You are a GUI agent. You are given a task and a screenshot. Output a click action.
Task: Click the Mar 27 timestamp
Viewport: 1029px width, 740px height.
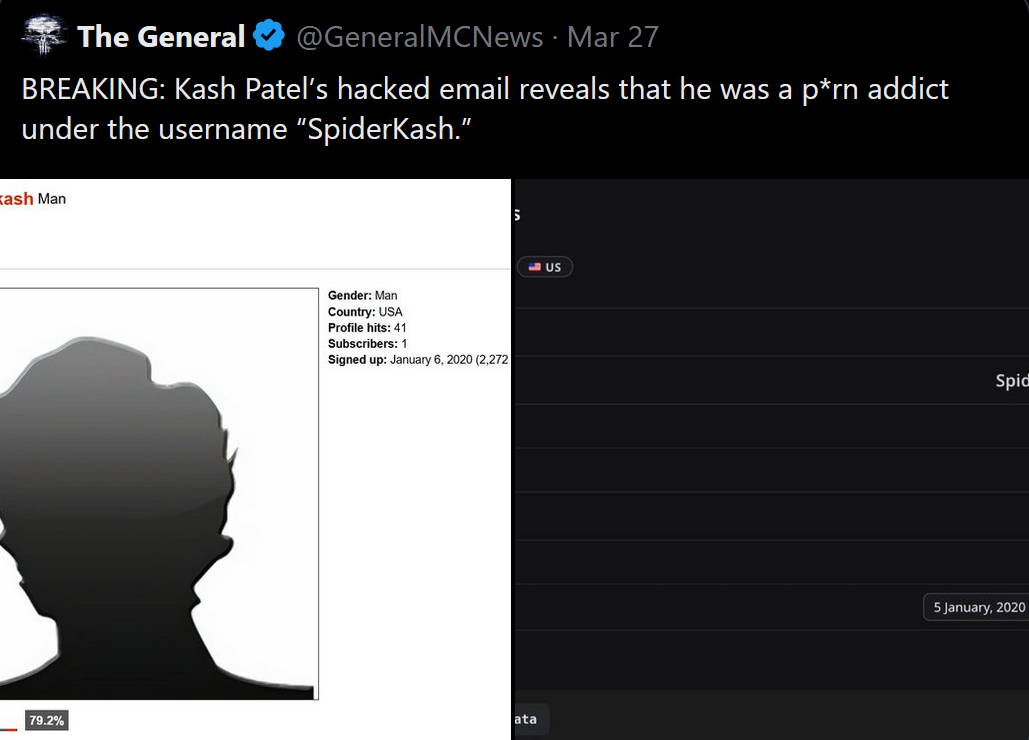(x=612, y=38)
